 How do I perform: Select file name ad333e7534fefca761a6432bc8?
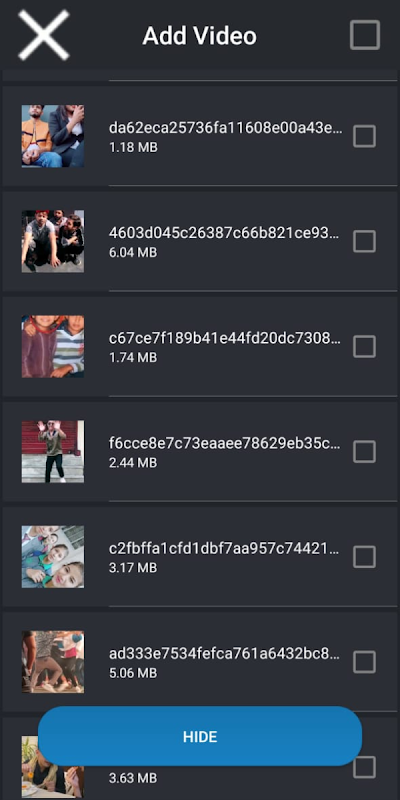tap(224, 654)
